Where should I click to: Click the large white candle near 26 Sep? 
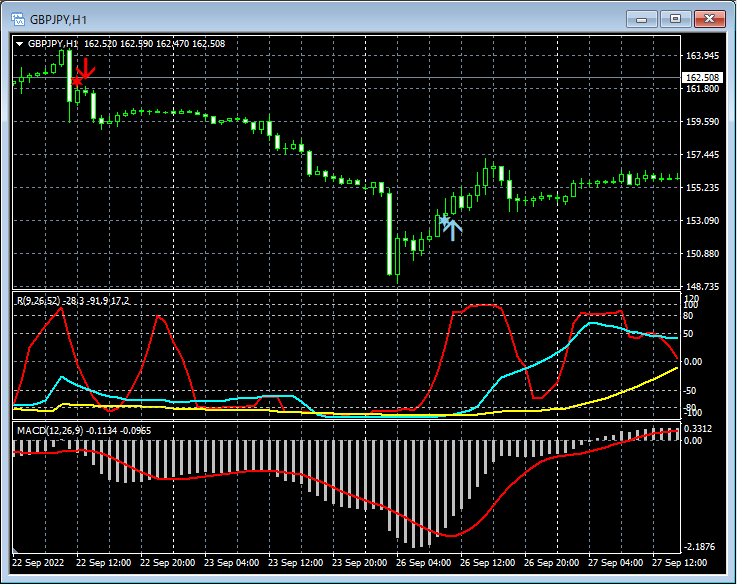point(391,233)
